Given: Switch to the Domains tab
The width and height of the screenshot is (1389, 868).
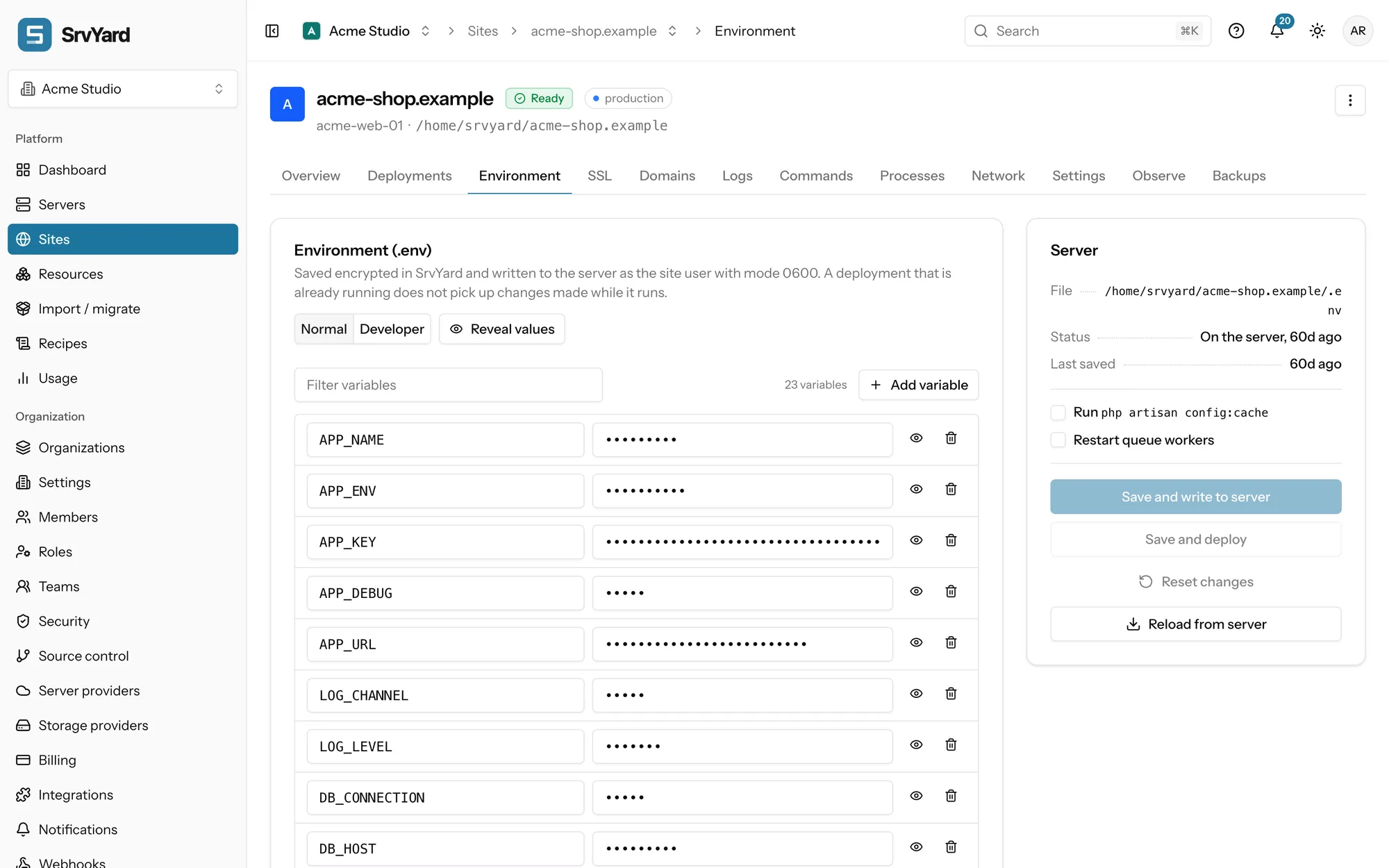Looking at the screenshot, I should 667,176.
